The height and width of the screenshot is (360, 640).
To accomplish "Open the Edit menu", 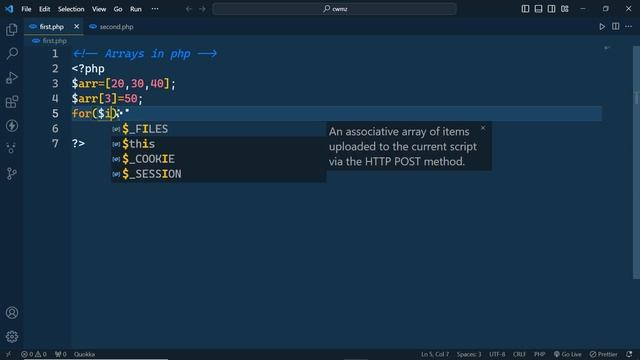I will pyautogui.click(x=44, y=9).
